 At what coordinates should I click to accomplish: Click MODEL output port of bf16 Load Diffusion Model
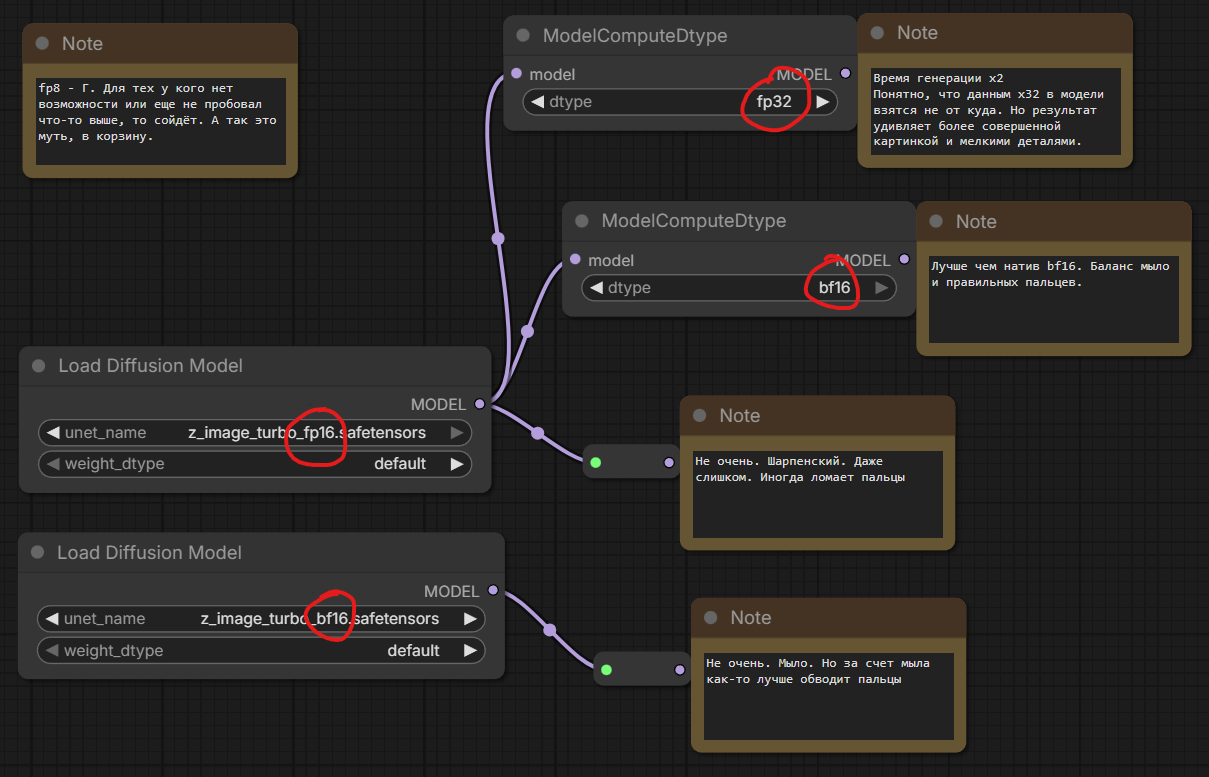click(492, 591)
